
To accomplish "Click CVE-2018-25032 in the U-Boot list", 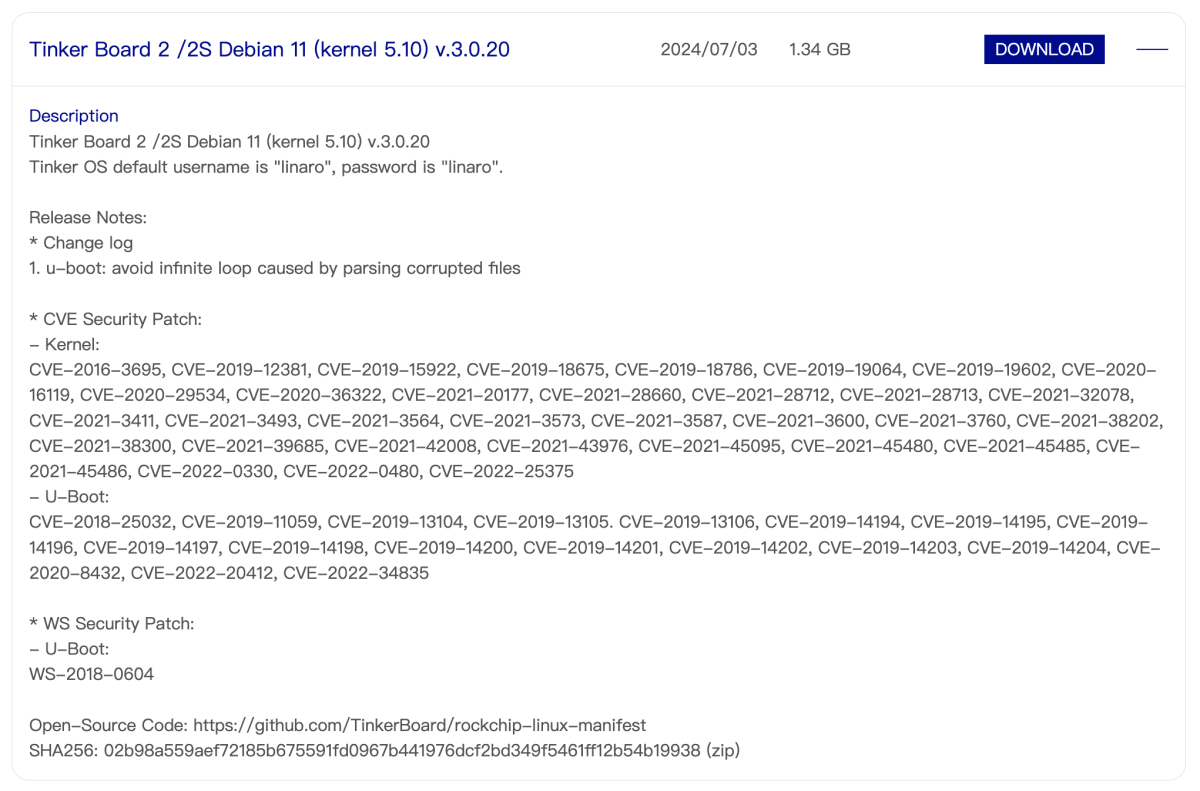I will [x=101, y=522].
